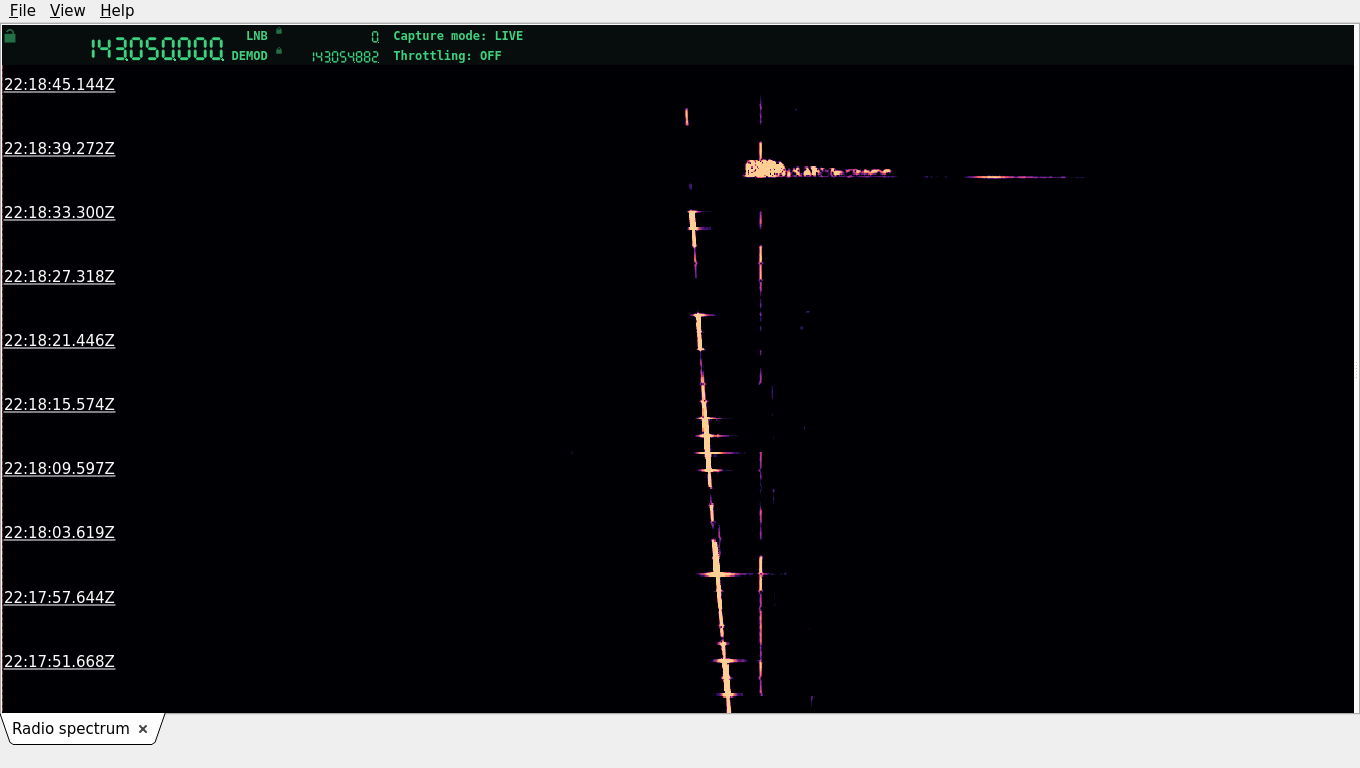Click the 22:17:51.668Z waterfall timestamp
The width and height of the screenshot is (1360, 768).
tap(59, 662)
